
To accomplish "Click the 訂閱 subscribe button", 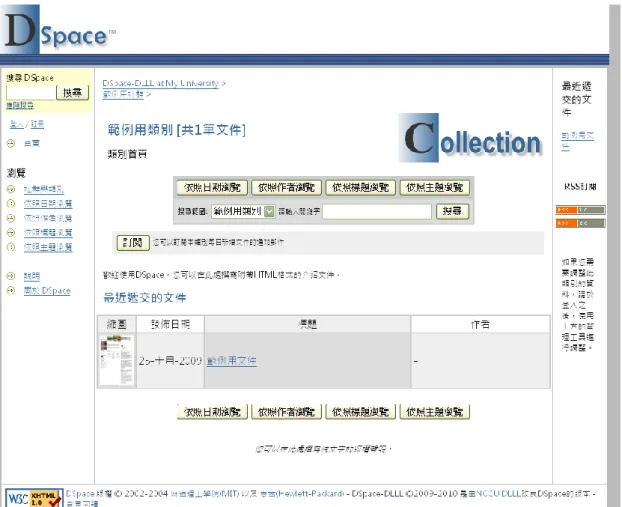I will tap(133, 242).
